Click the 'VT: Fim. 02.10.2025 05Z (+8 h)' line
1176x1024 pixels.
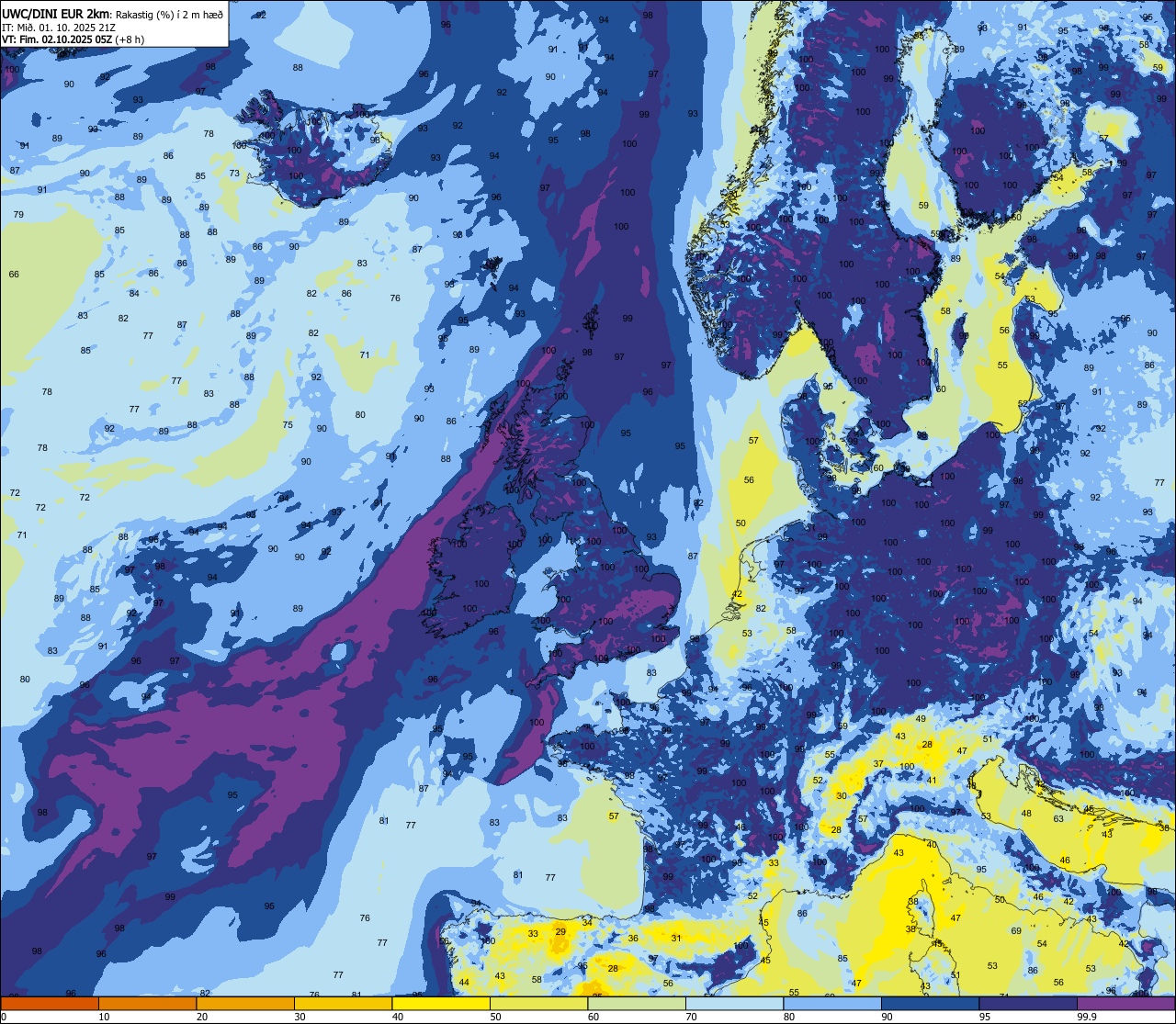coord(73,39)
